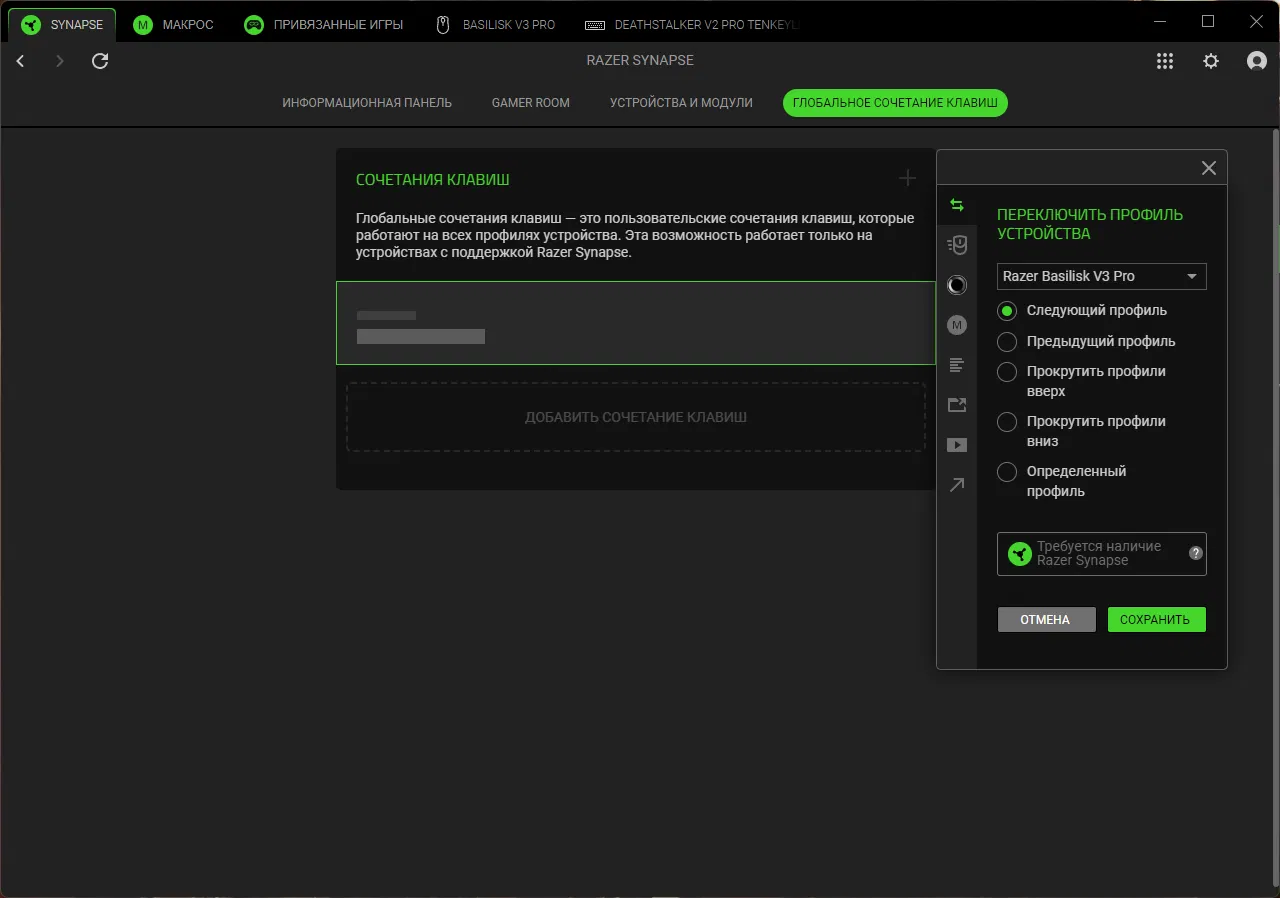Open Synapse settings gear
The height and width of the screenshot is (898, 1280).
1211,61
